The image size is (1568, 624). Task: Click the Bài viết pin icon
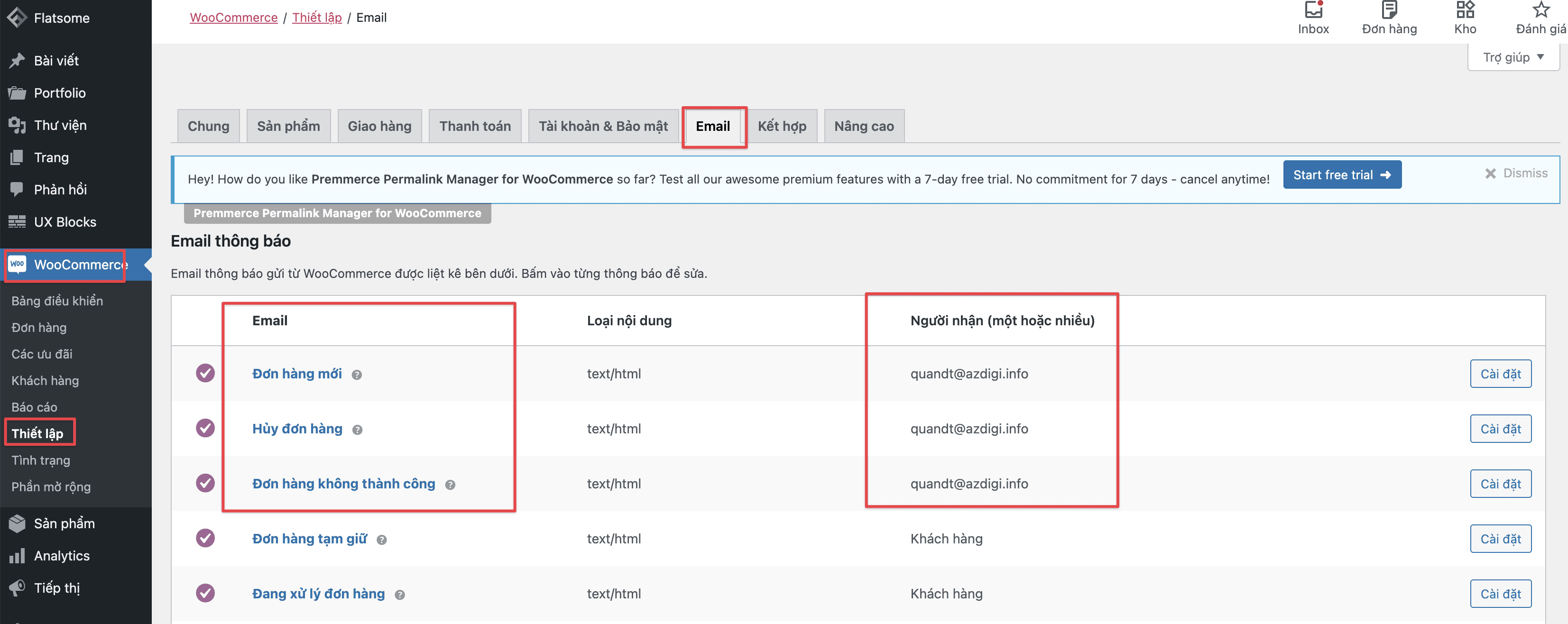[17, 60]
